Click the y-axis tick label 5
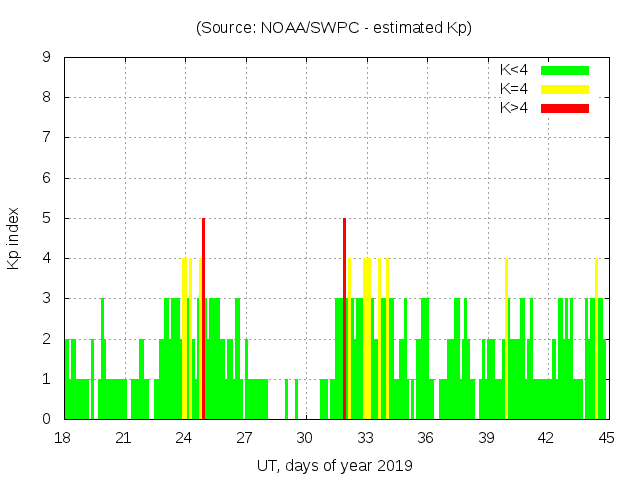 click(47, 218)
